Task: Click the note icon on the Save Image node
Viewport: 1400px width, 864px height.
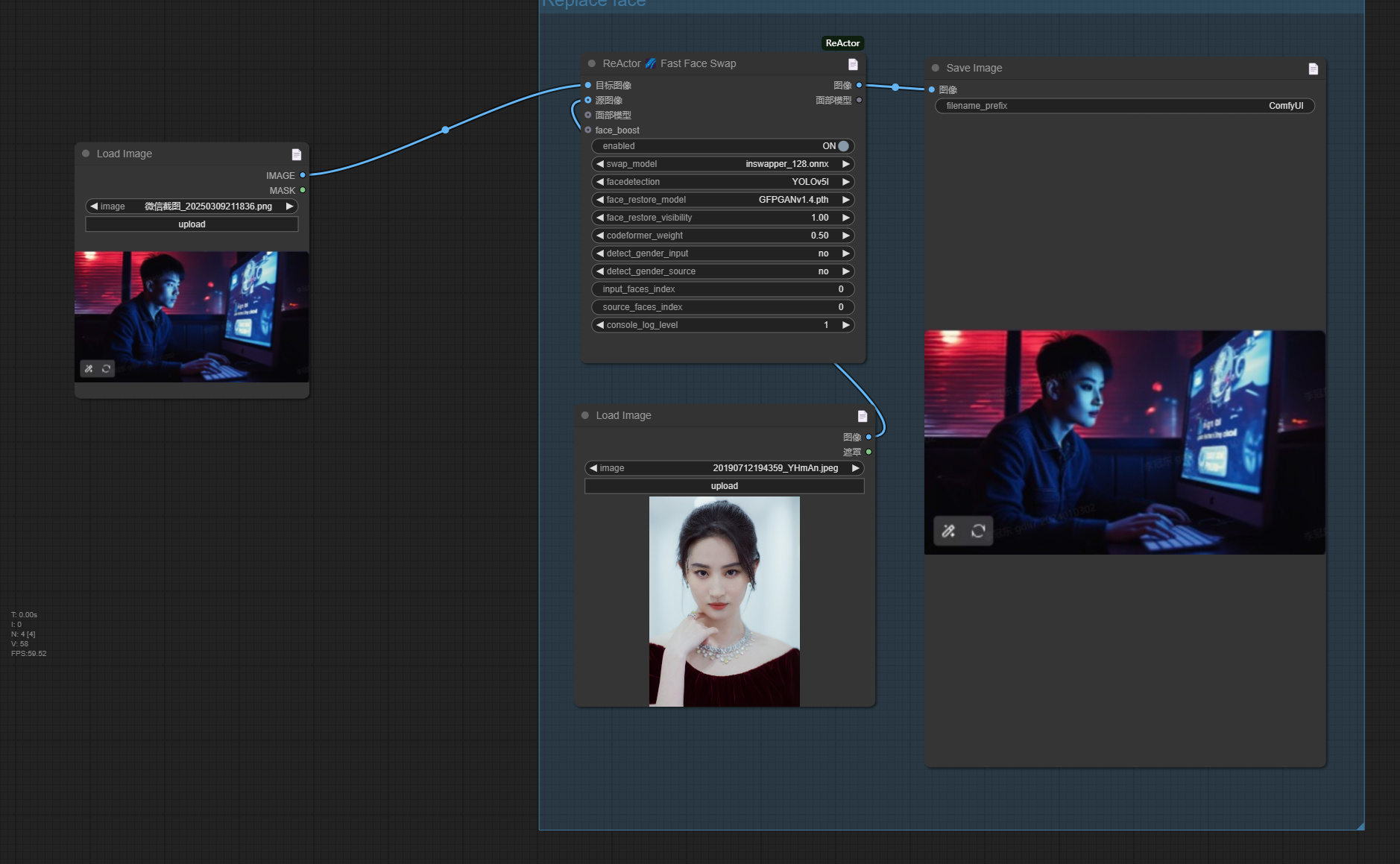Action: point(1312,68)
